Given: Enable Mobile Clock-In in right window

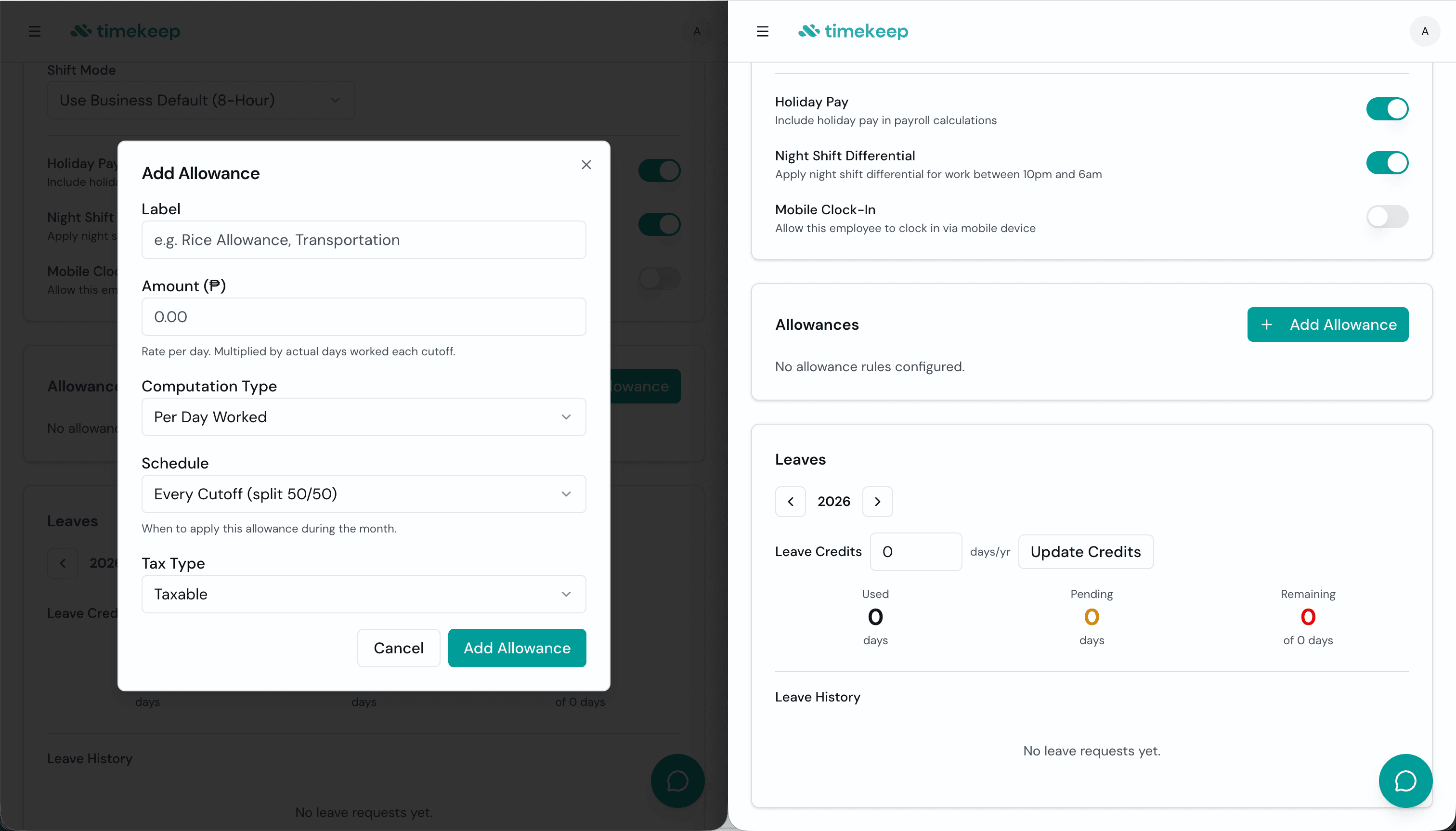Looking at the screenshot, I should (1387, 217).
